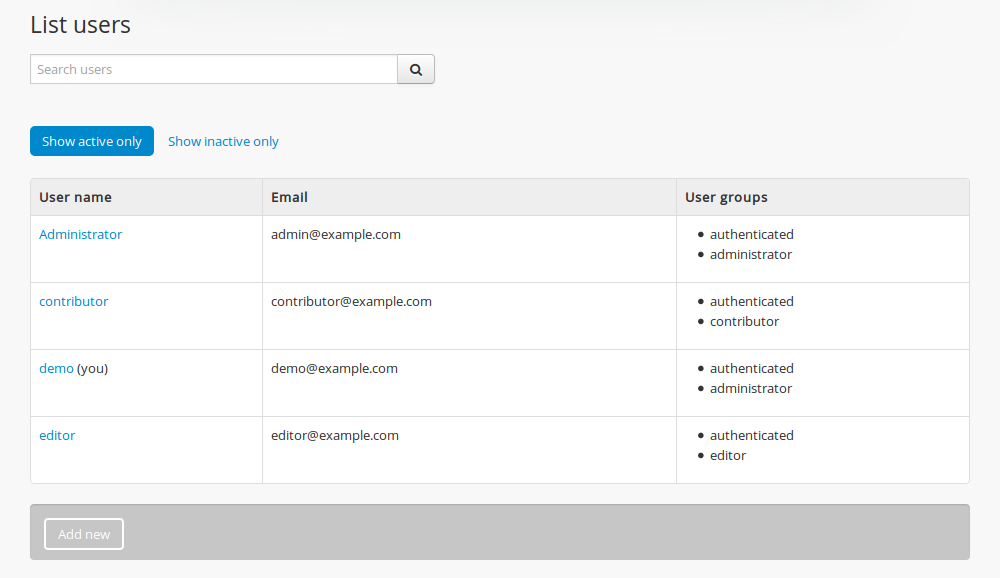Show active users only
Image resolution: width=1000 pixels, height=578 pixels.
point(91,141)
